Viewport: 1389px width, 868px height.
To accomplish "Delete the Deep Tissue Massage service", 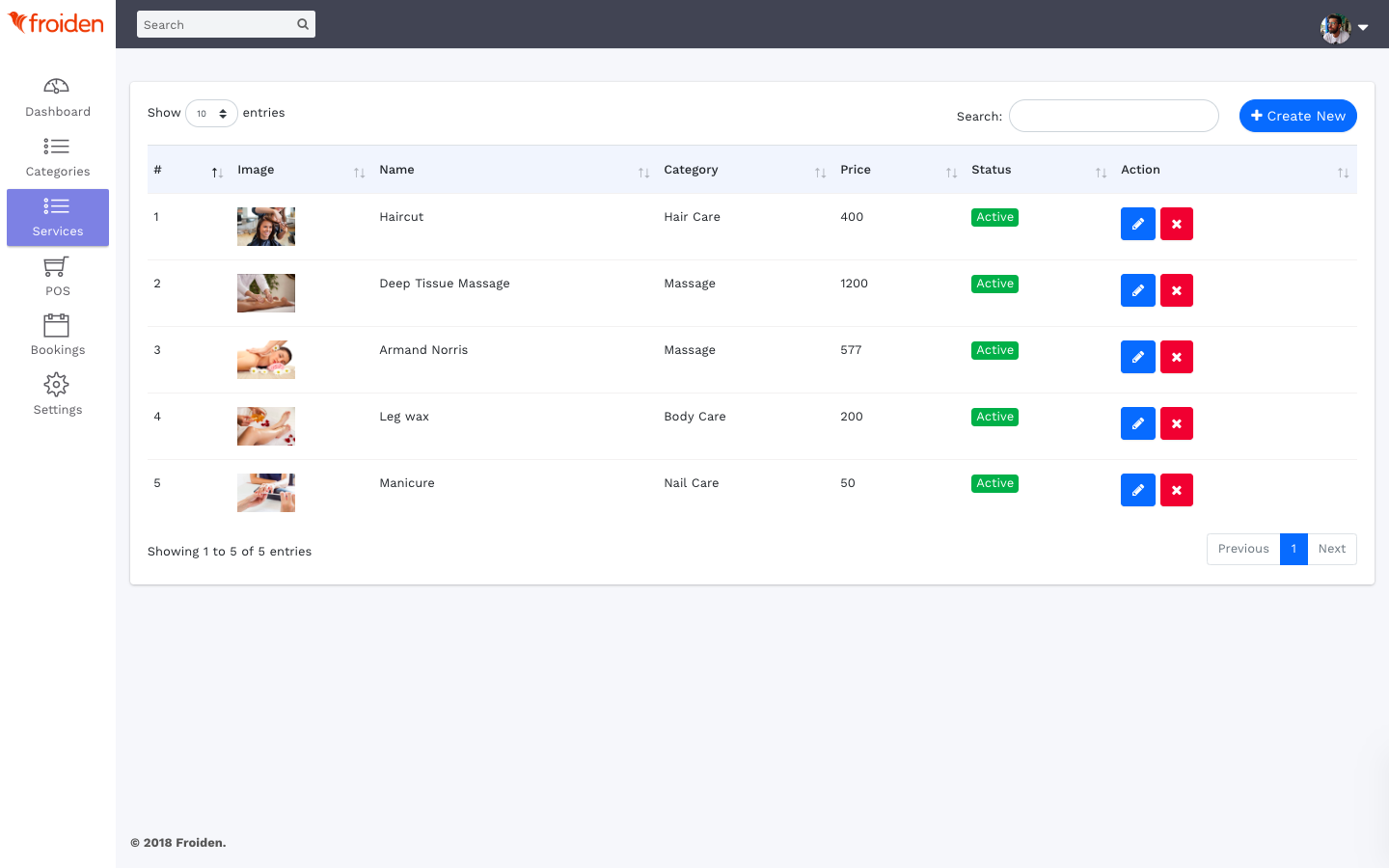I will 1176,290.
